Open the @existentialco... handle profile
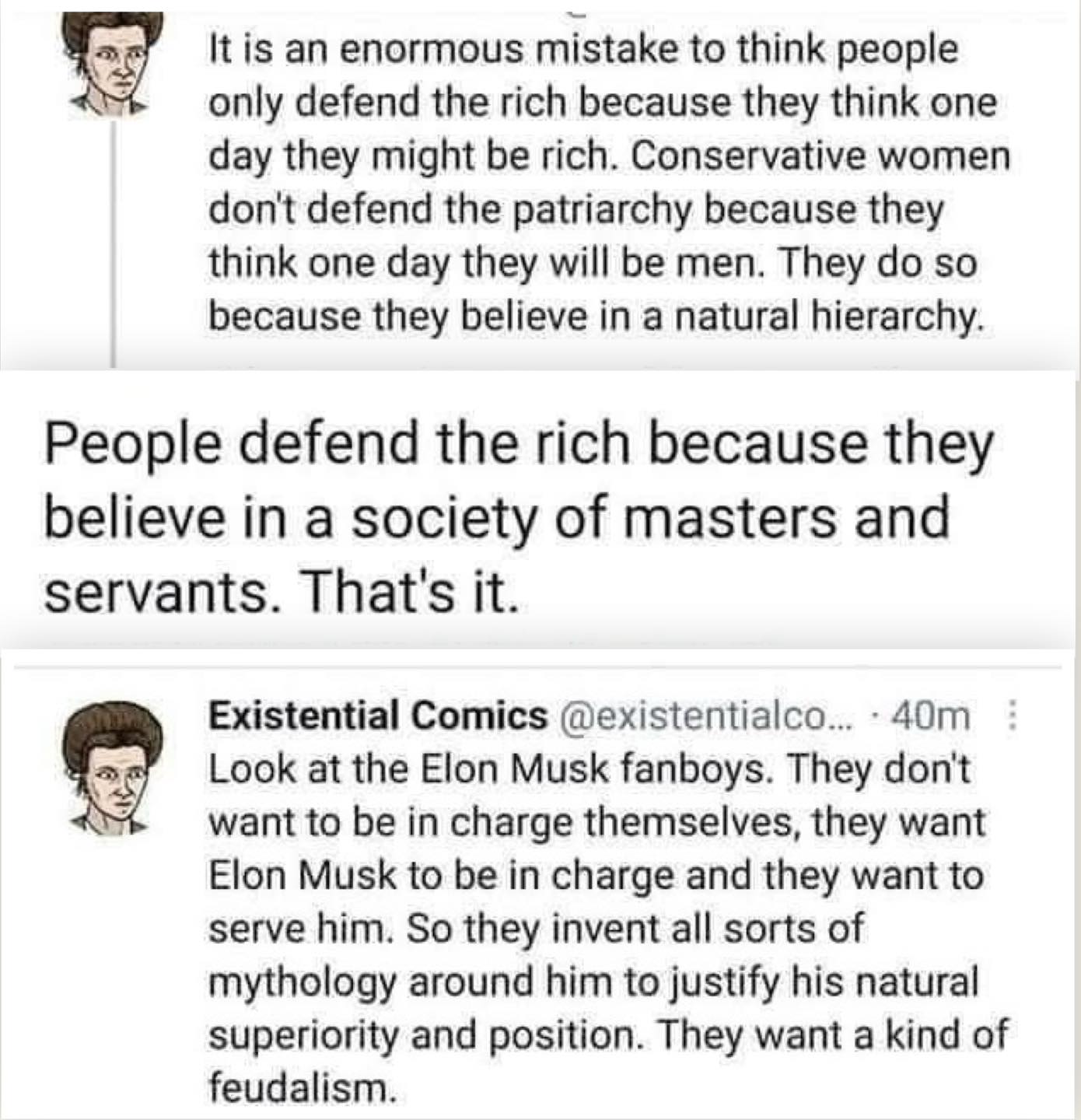Screen dimensions: 1081x1120 [706, 716]
